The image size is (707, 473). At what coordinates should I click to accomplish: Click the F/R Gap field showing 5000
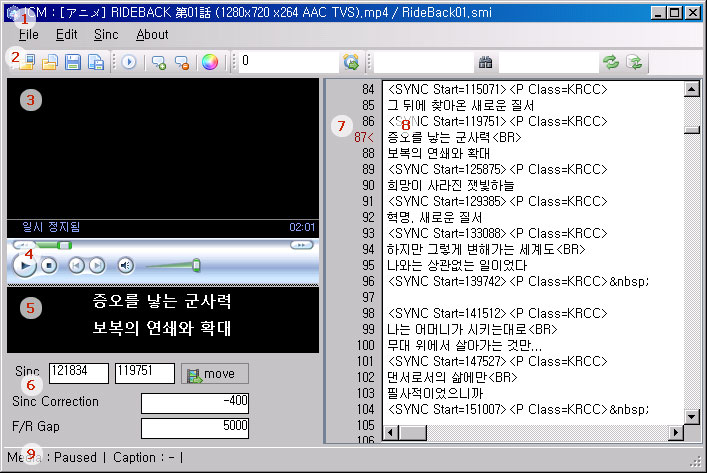195,428
